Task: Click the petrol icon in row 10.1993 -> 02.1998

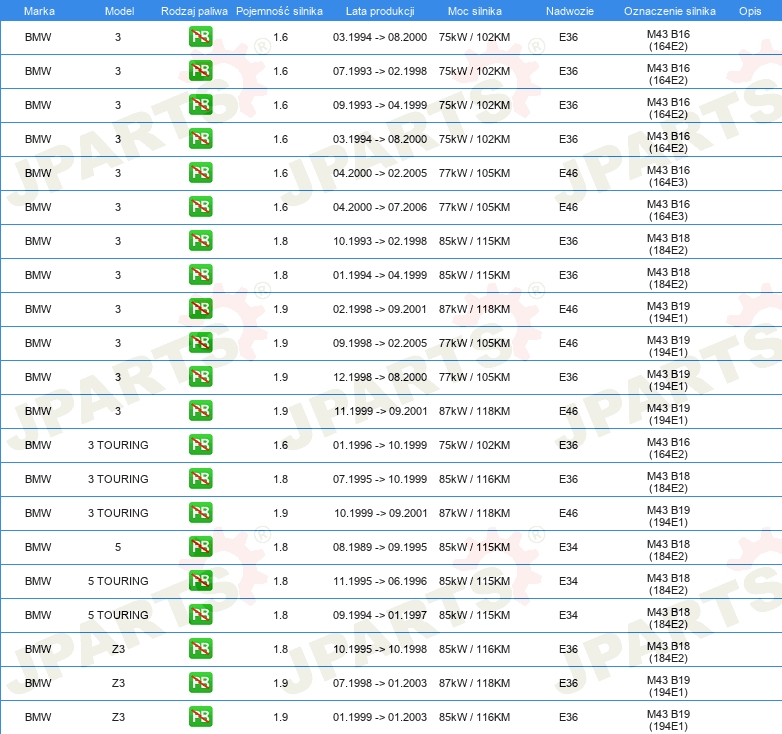Action: click(200, 240)
